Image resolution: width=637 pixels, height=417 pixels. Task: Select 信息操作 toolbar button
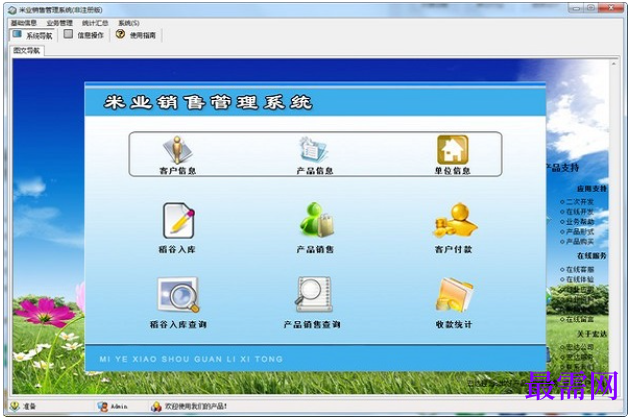pos(84,35)
